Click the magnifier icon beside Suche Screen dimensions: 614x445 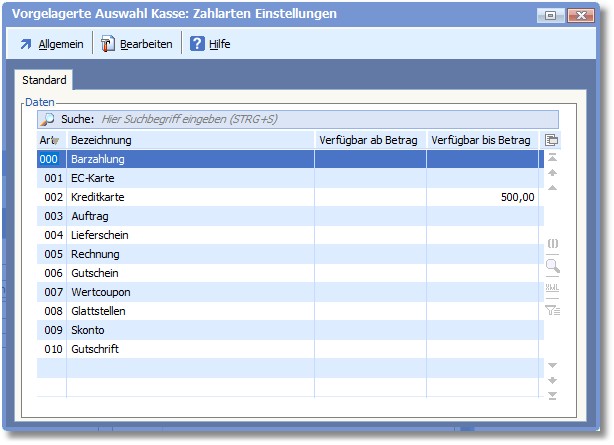click(47, 119)
